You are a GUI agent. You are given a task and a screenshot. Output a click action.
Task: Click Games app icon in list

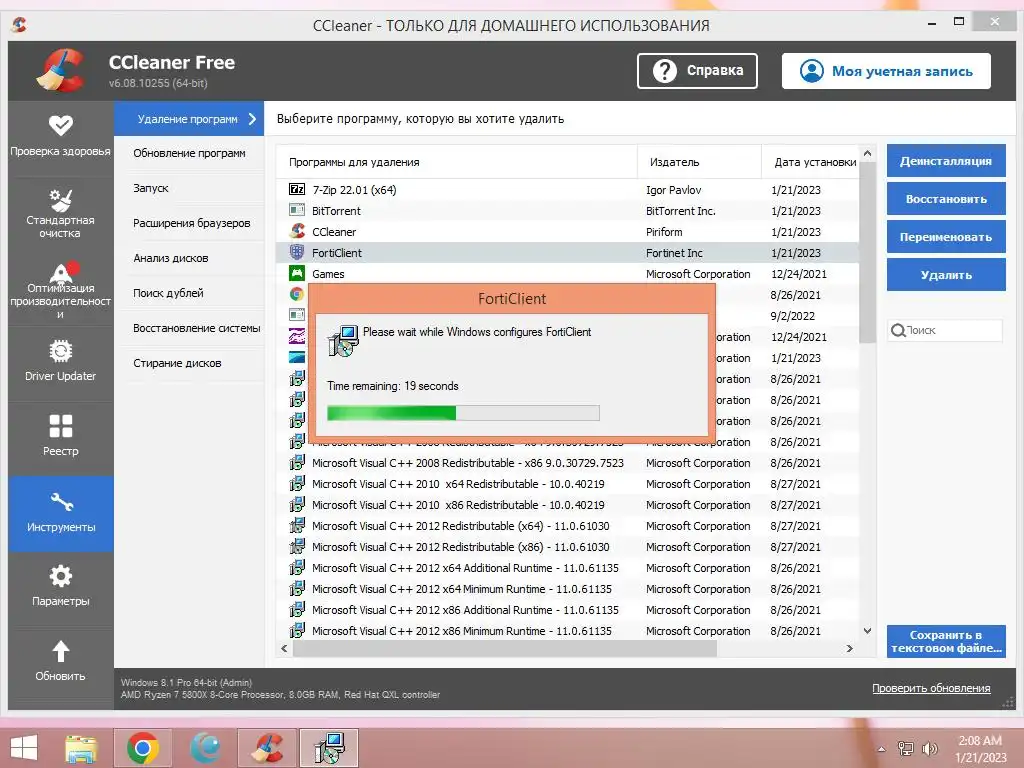[297, 273]
